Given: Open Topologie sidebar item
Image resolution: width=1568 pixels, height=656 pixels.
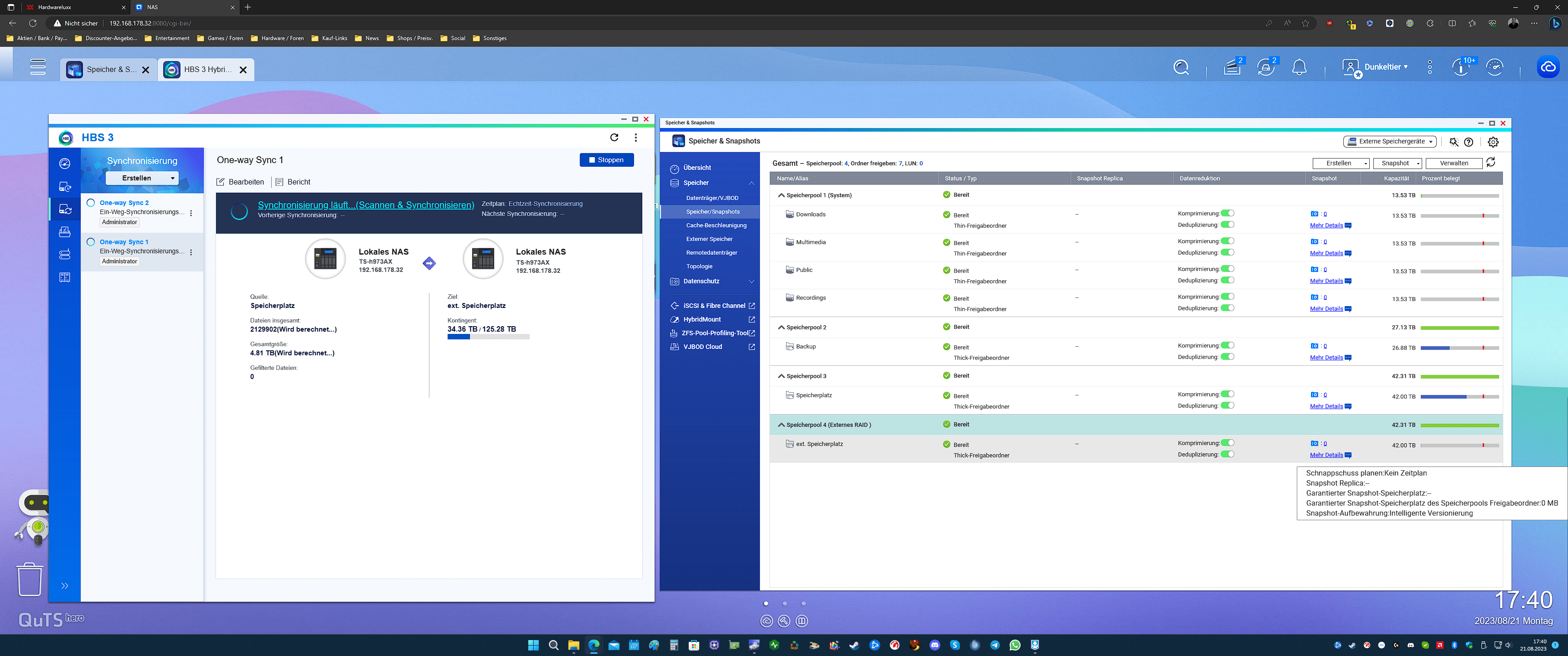Looking at the screenshot, I should [x=699, y=266].
